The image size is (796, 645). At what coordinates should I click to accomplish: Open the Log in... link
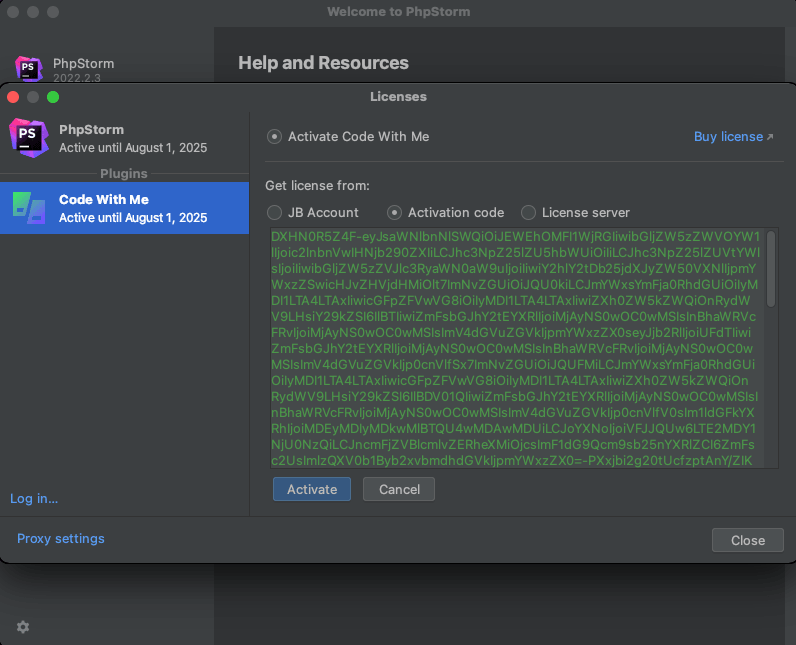(x=34, y=498)
